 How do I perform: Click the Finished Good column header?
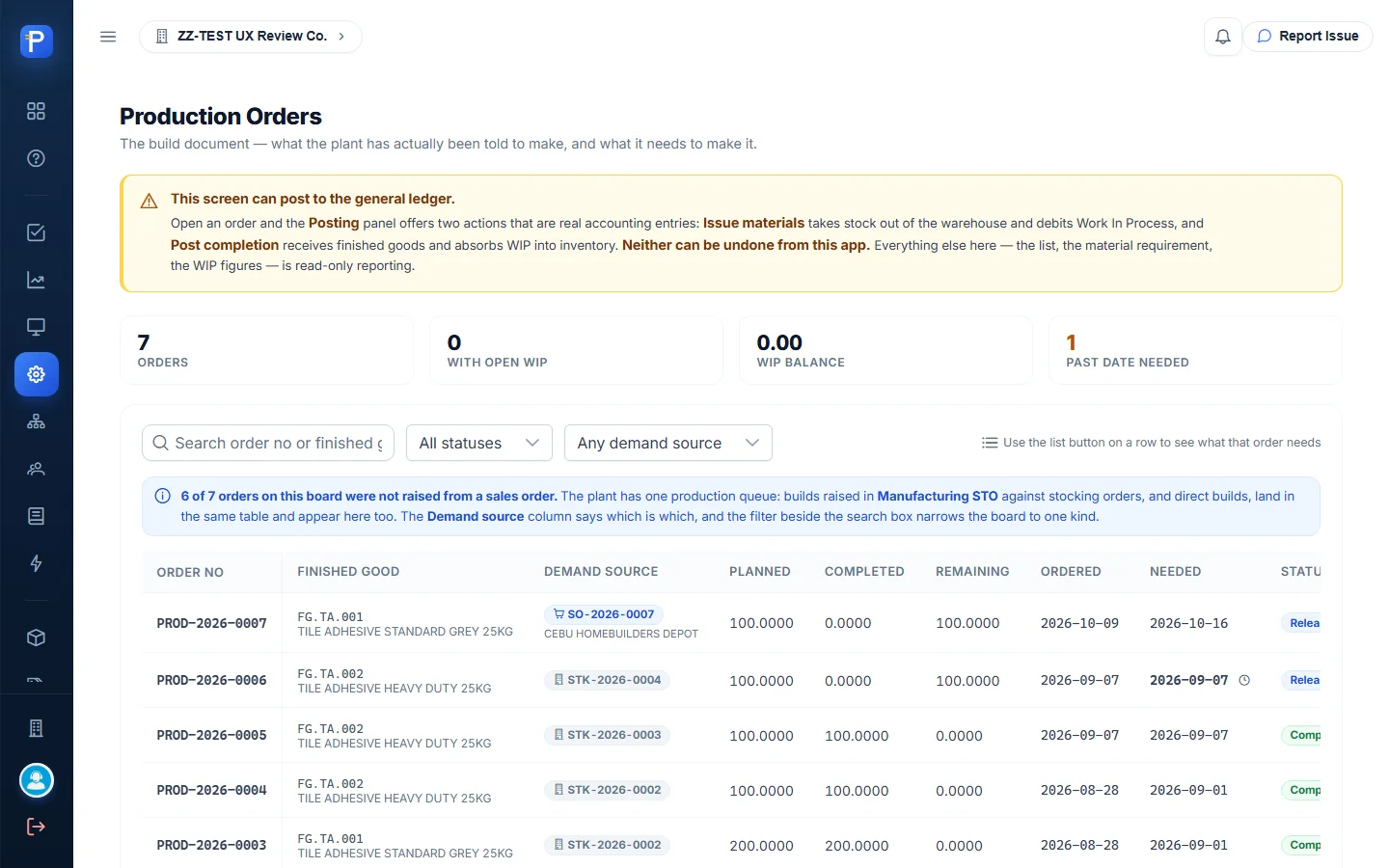(x=348, y=572)
